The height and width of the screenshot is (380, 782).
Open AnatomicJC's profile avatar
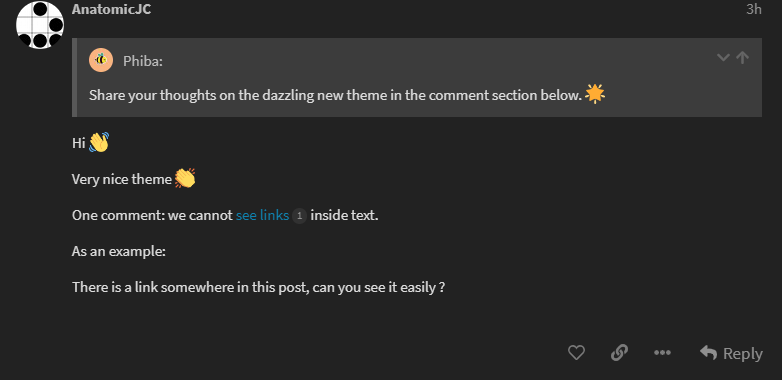(40, 25)
